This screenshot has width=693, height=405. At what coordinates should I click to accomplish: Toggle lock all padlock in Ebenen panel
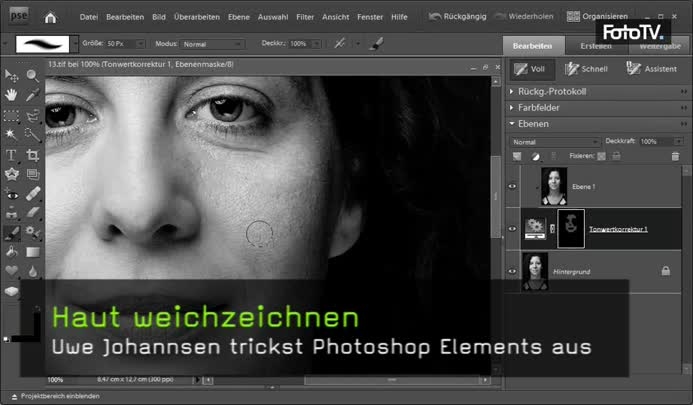[x=616, y=156]
